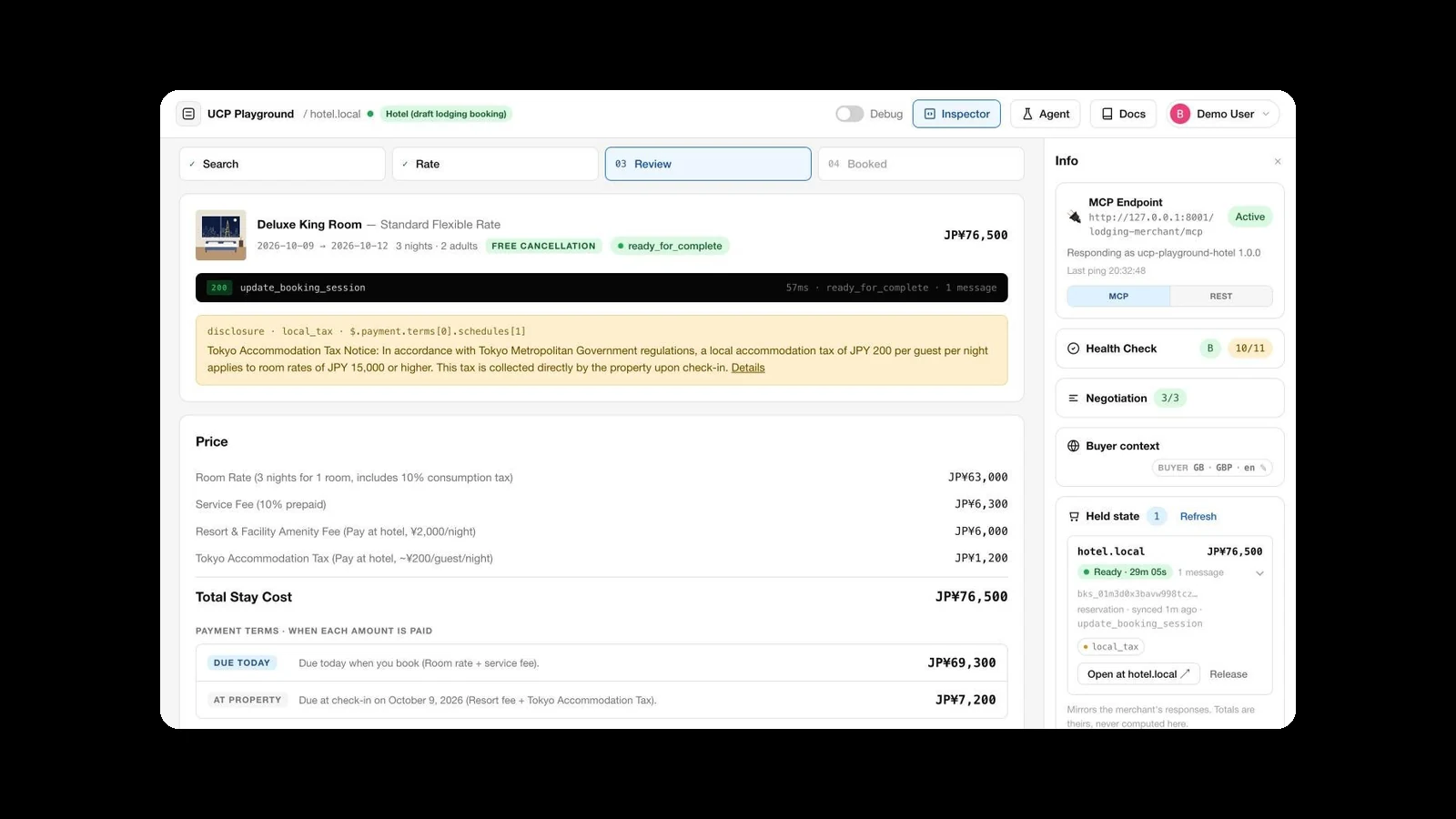Open Docs from the book icon
1456x819 pixels.
(1107, 114)
